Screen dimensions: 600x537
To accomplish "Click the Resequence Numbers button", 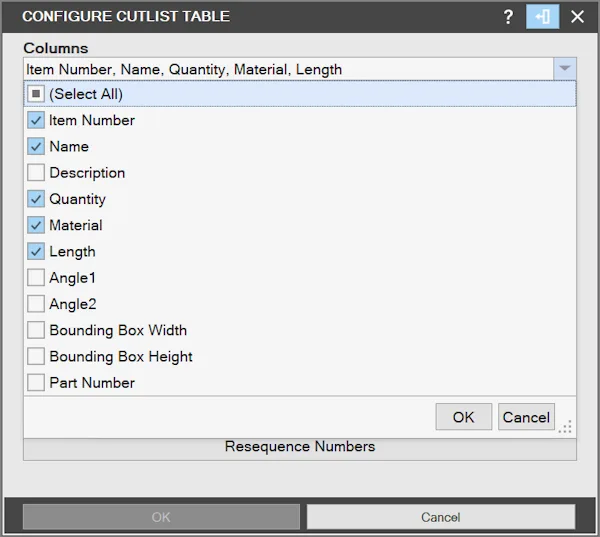I will 300,449.
